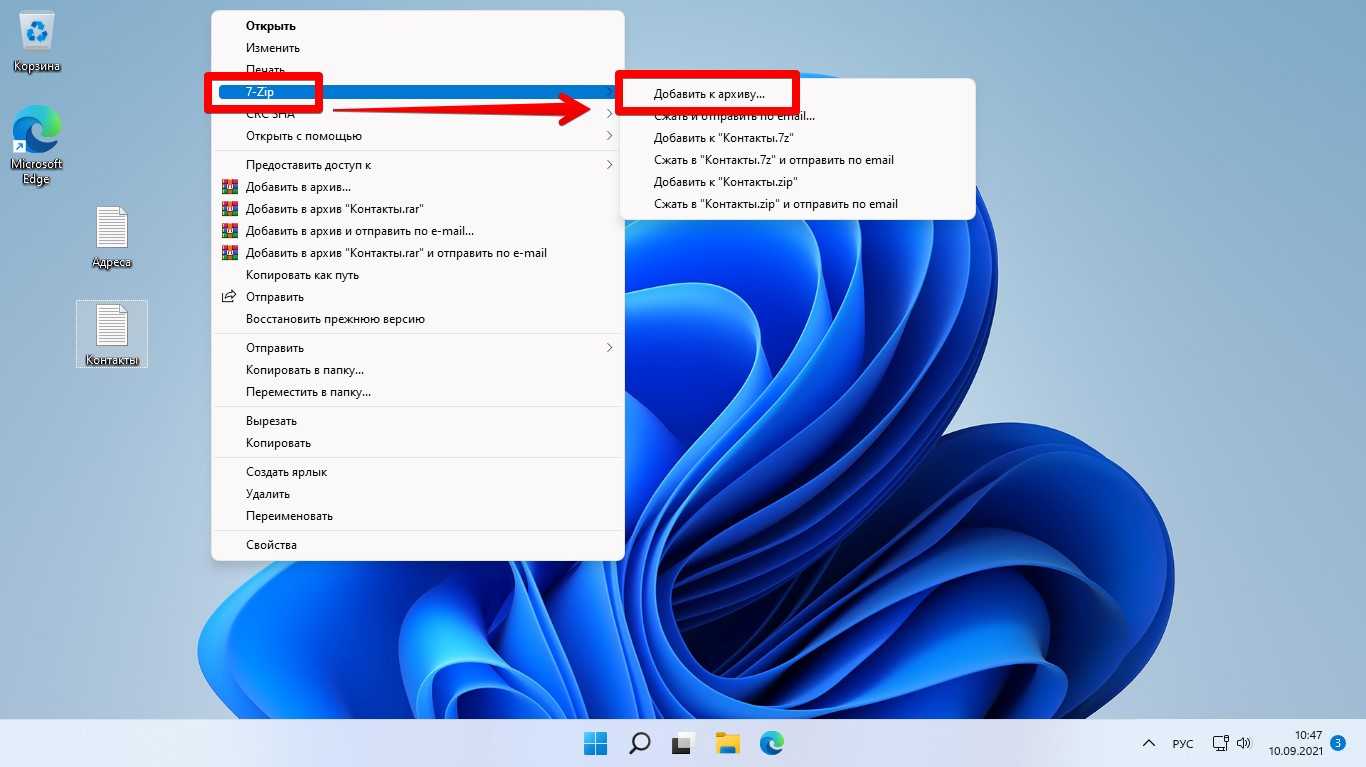Expand the Предоставить доступ к submenu
The image size is (1366, 767).
pyautogui.click(x=309, y=165)
